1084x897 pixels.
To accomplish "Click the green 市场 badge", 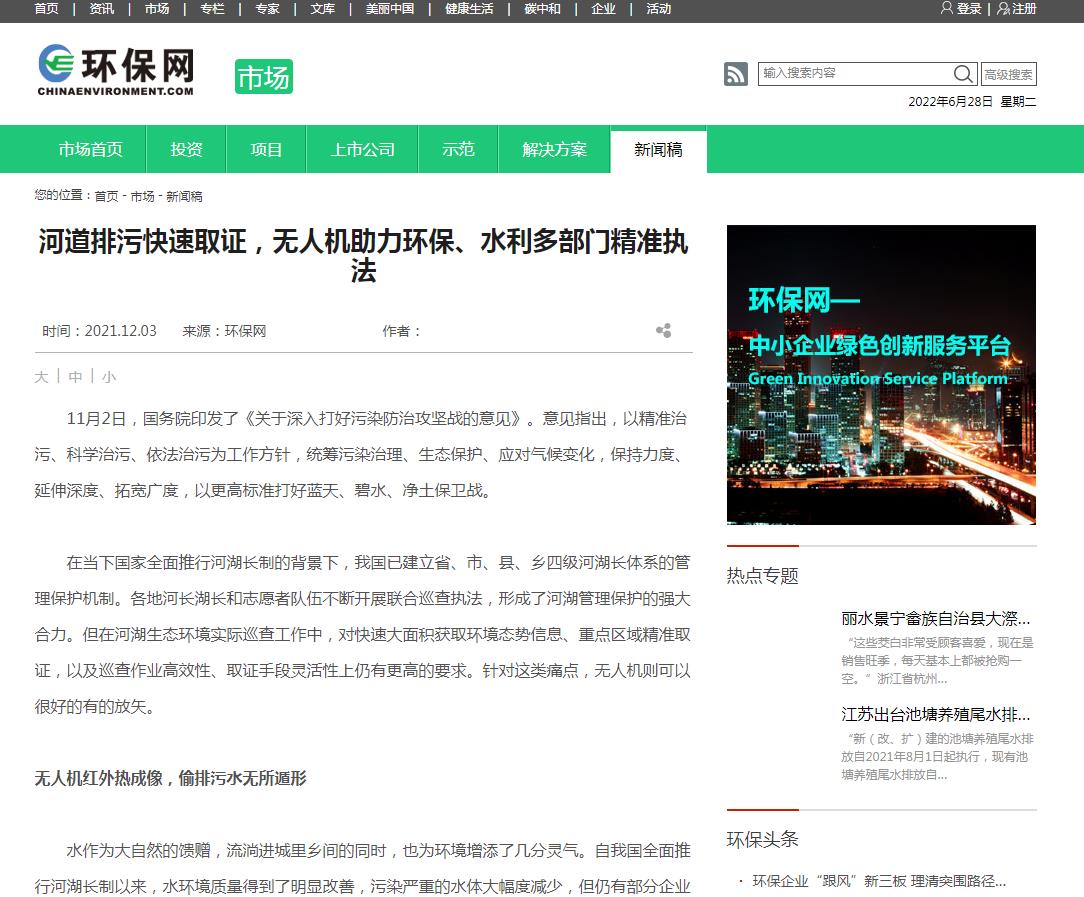I will coord(264,77).
